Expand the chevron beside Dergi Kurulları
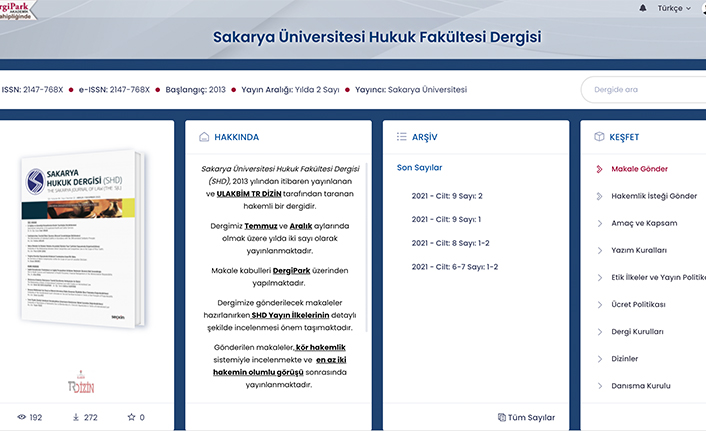Screen dimensions: 706x431 [599, 332]
